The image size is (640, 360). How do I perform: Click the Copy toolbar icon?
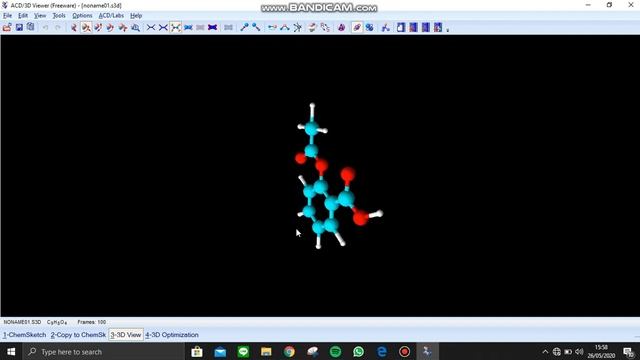[x=31, y=27]
